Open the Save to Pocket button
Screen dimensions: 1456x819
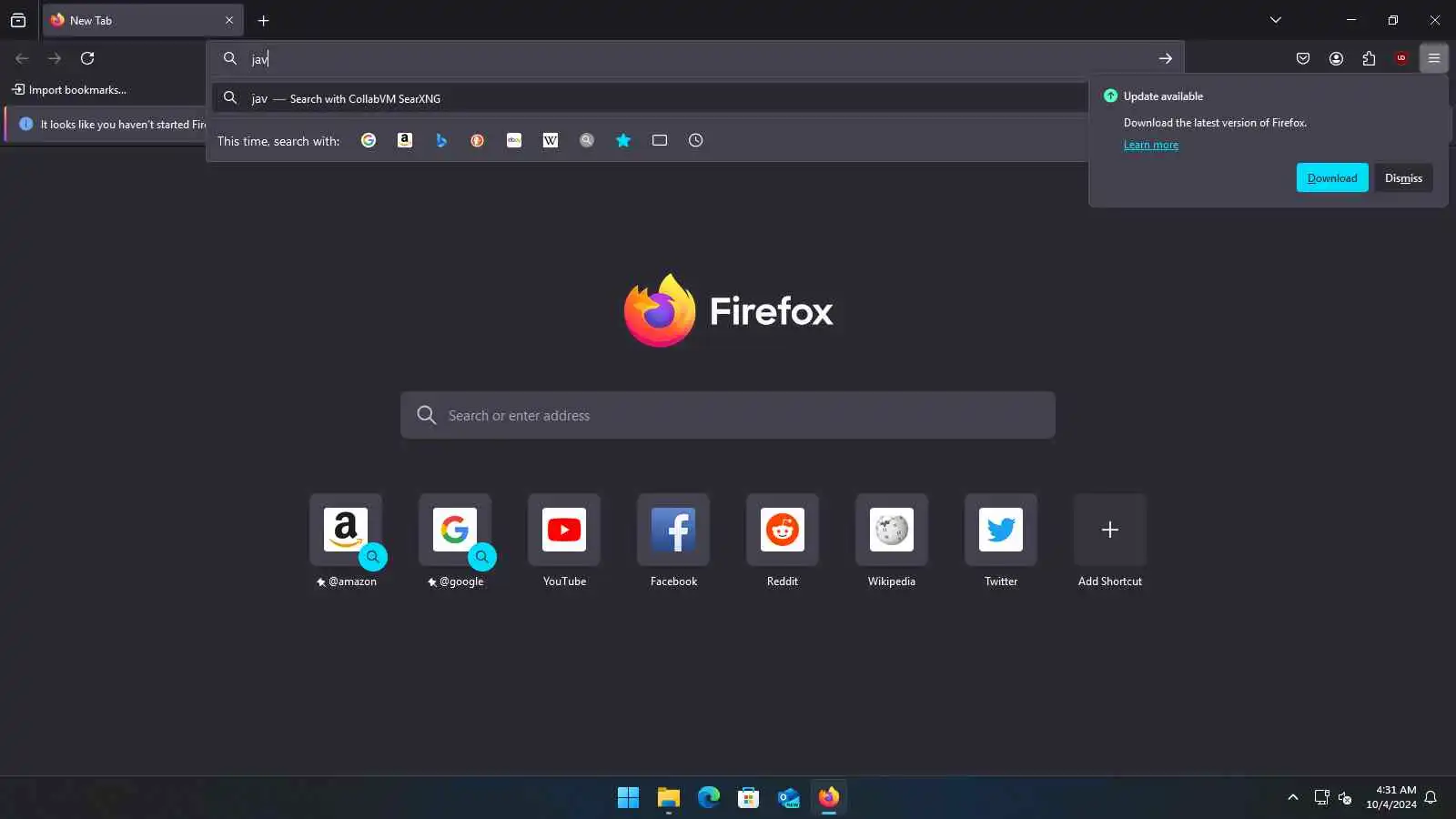(1303, 58)
